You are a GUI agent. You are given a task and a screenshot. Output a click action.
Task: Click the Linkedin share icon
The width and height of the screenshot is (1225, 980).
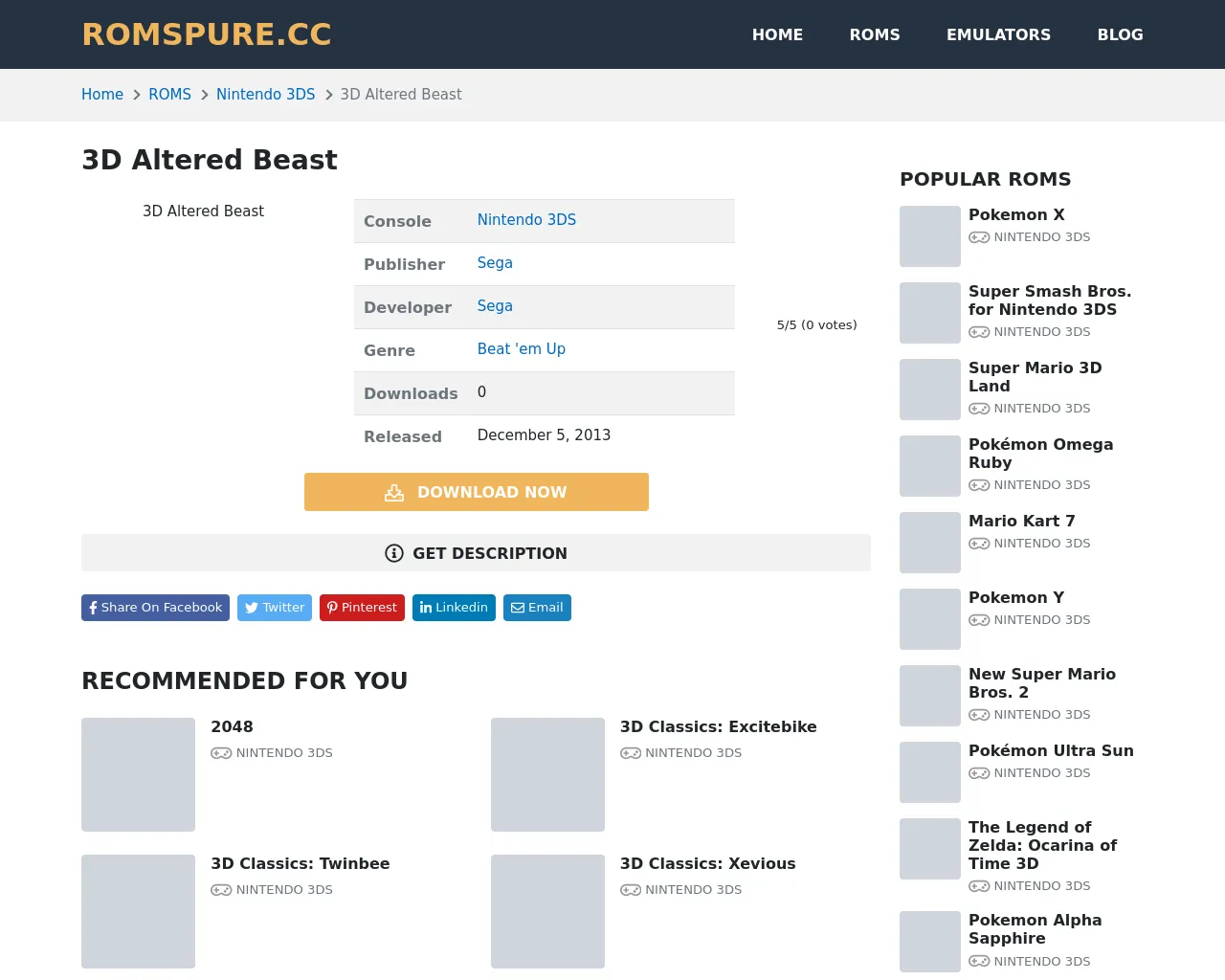coord(426,608)
